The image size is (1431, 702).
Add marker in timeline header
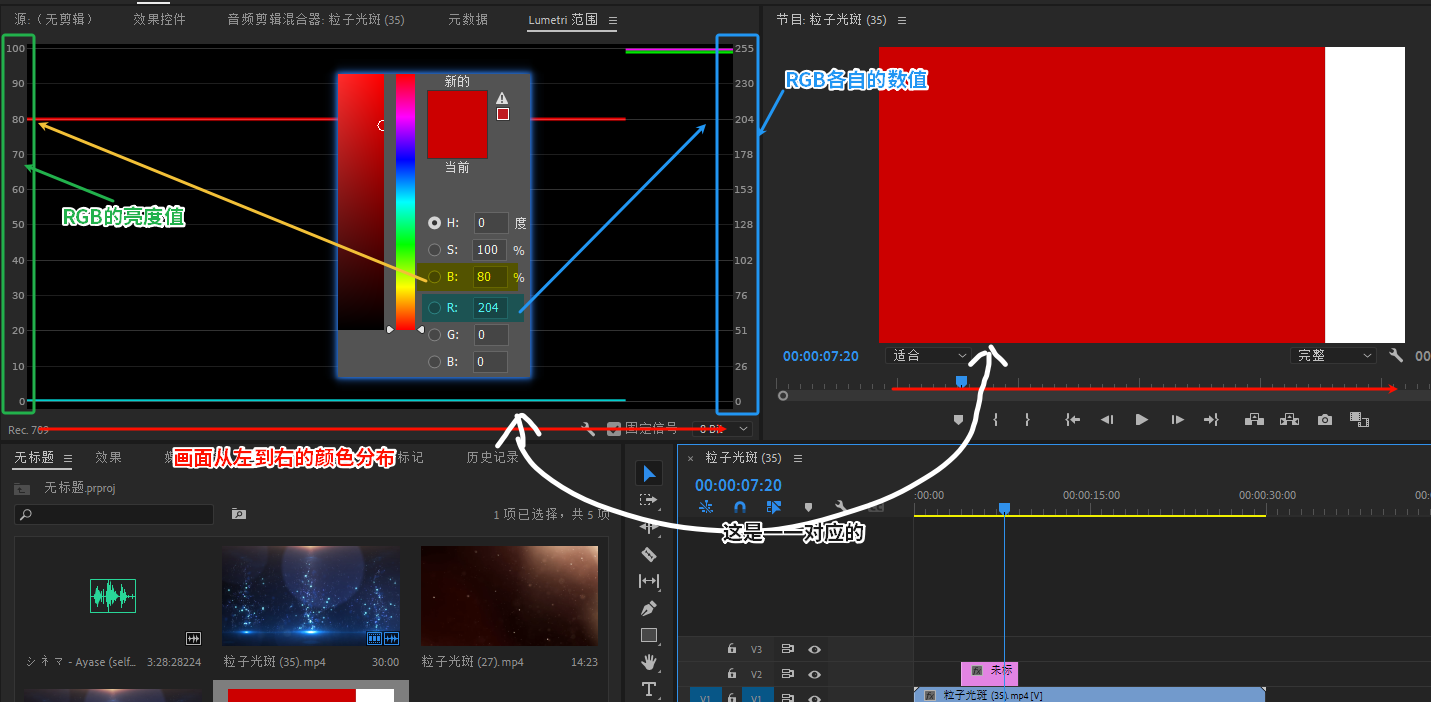[808, 507]
